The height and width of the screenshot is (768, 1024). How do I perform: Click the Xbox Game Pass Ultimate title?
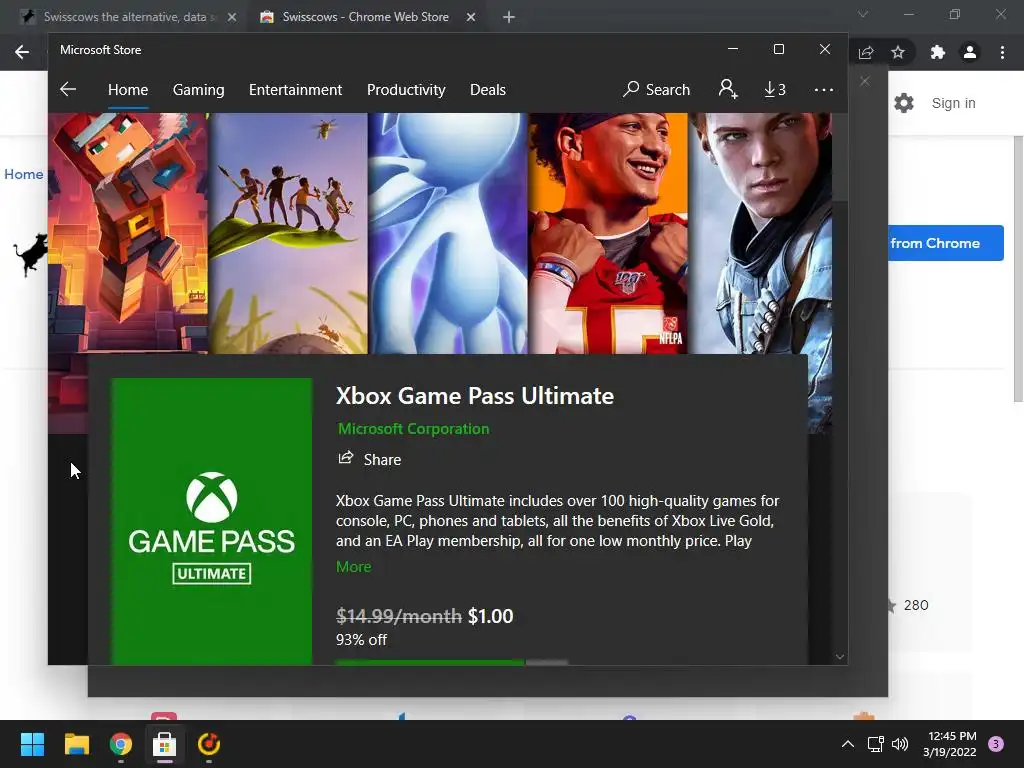(475, 396)
